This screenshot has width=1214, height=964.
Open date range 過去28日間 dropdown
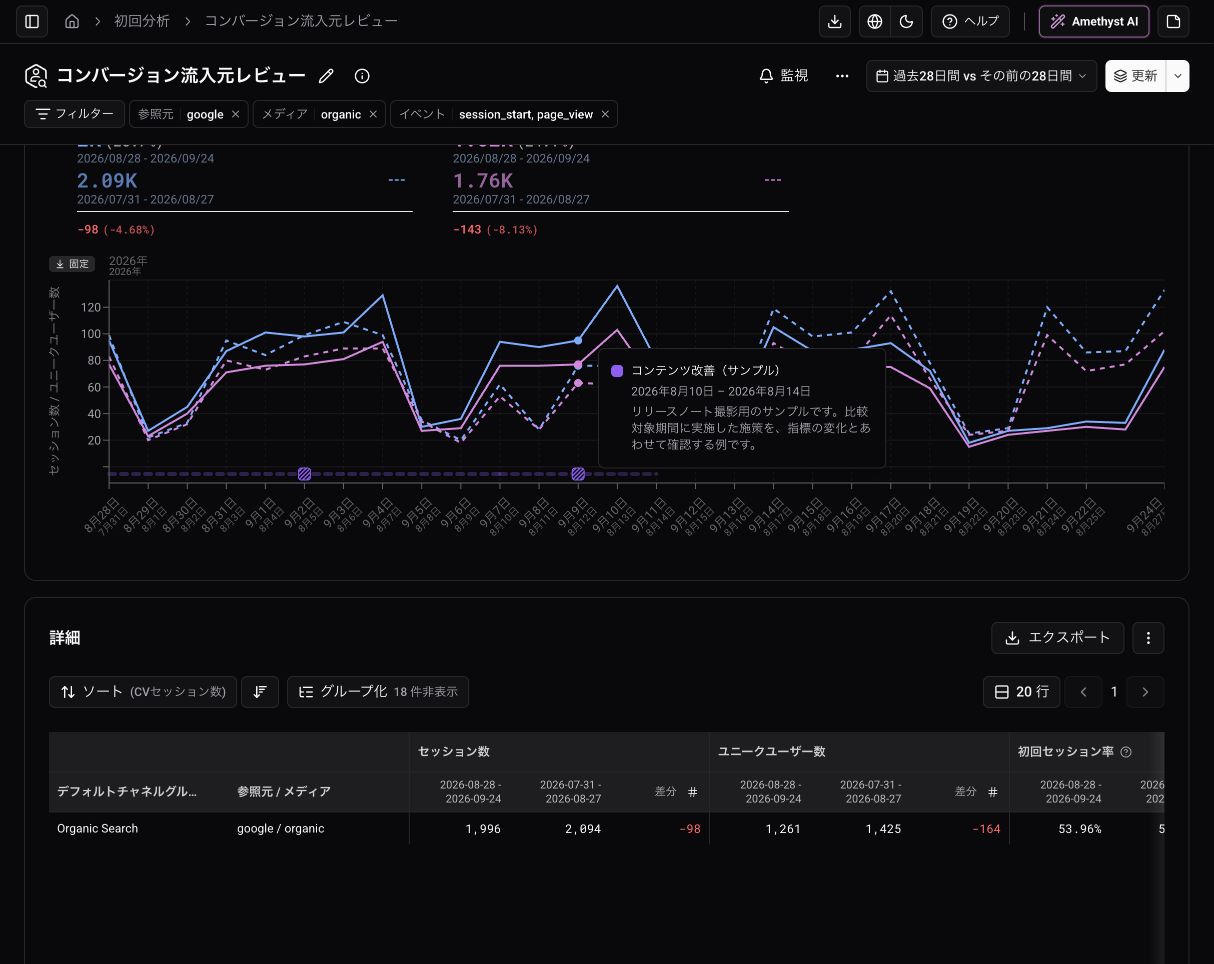coord(981,76)
